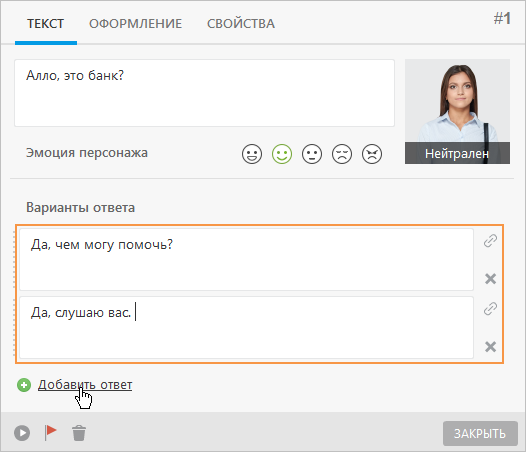Delete the 'Да, чем могу помочь?' answer
526x452 pixels.
click(x=490, y=279)
